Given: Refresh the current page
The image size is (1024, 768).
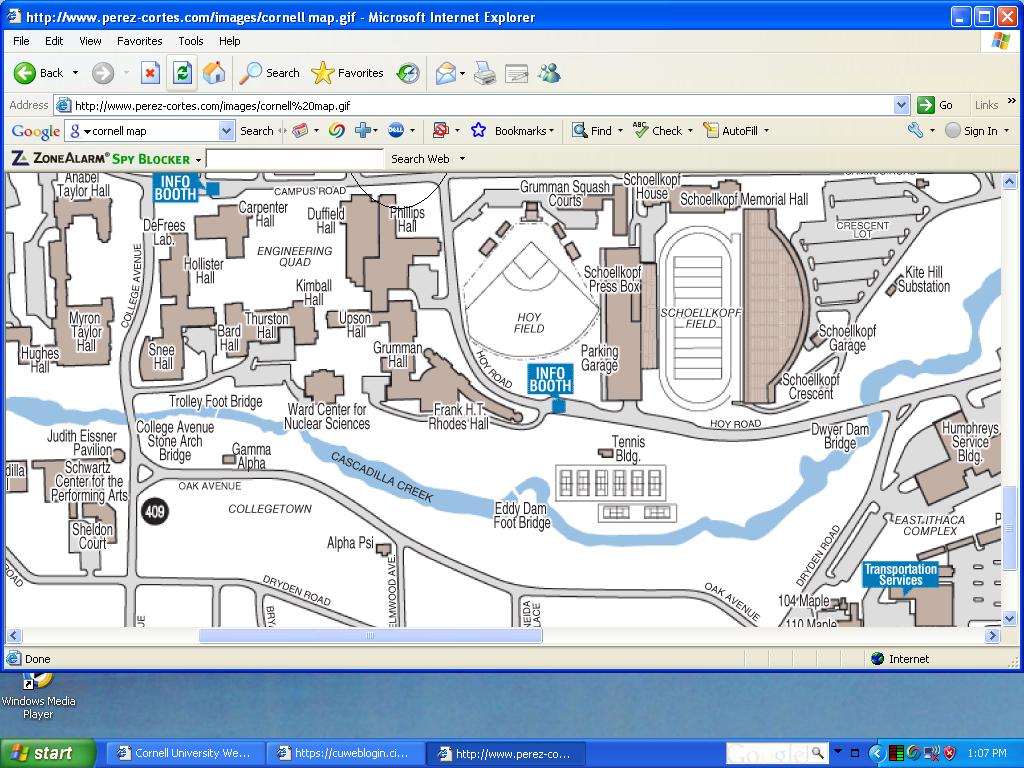Looking at the screenshot, I should point(182,73).
